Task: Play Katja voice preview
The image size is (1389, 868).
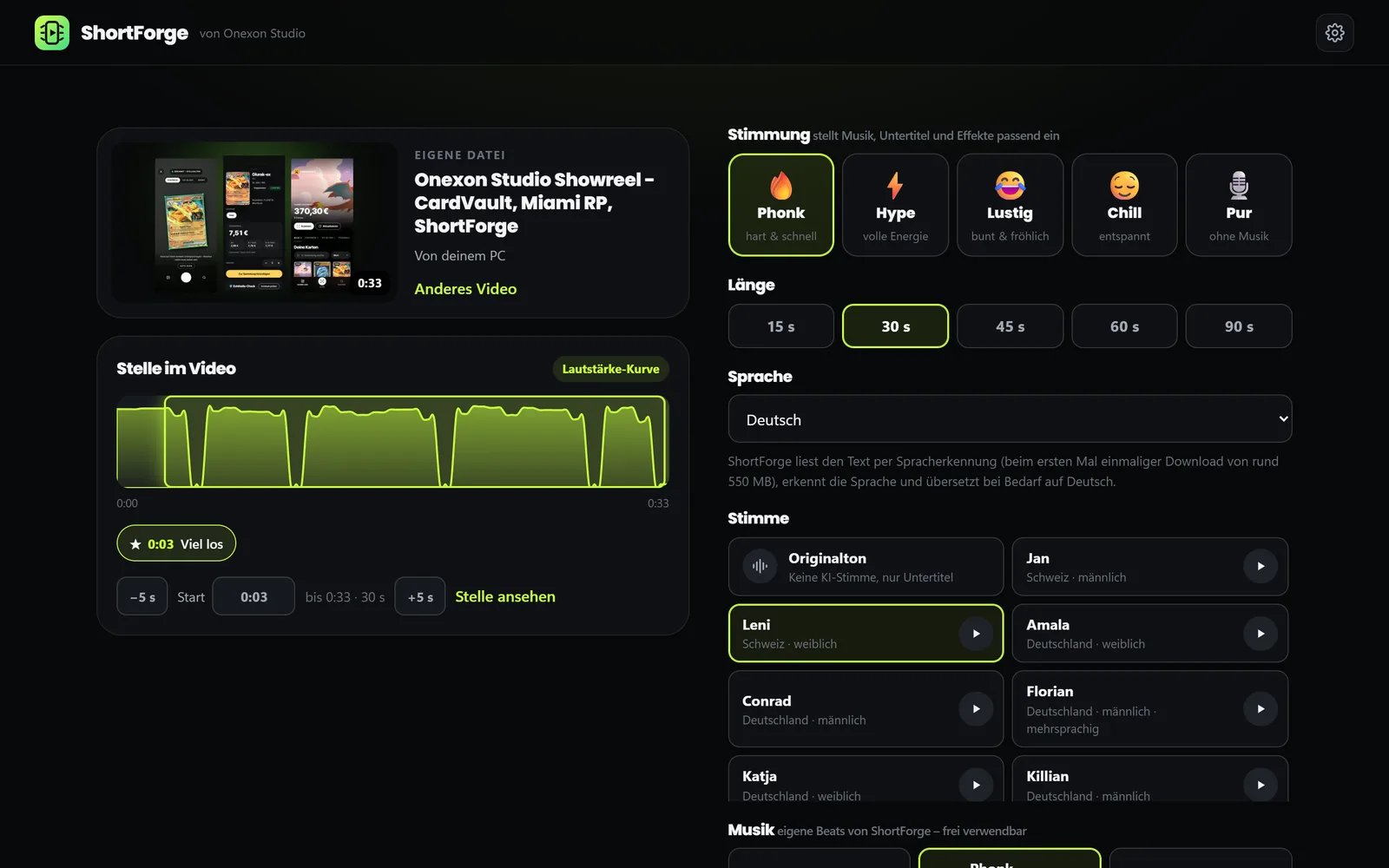Action: click(x=976, y=785)
